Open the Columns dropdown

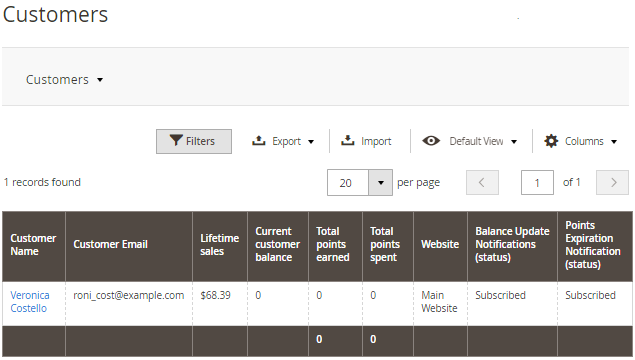tap(580, 141)
